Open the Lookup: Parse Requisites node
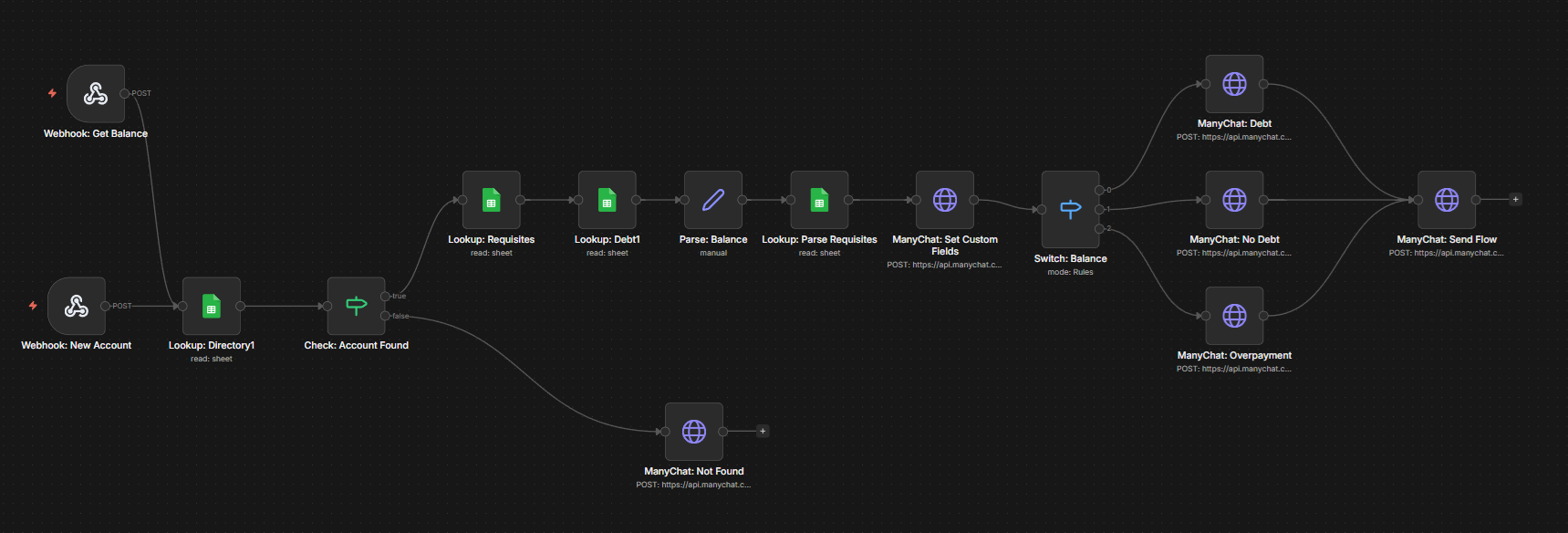This screenshot has width=1568, height=533. point(819,200)
